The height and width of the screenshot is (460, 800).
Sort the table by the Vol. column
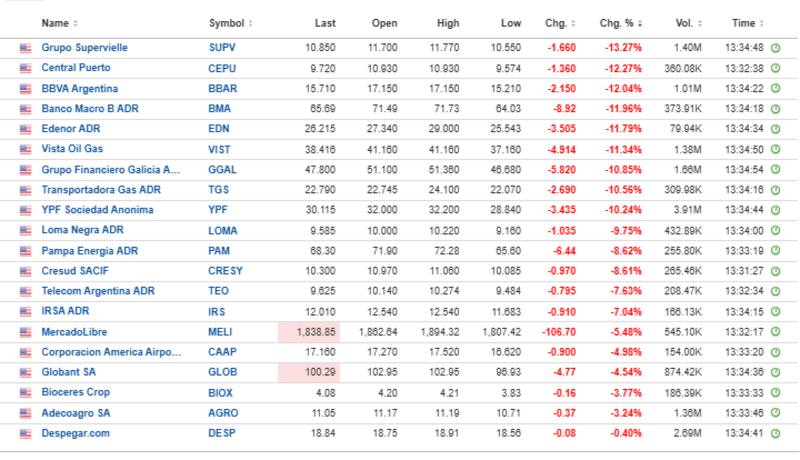pyautogui.click(x=688, y=22)
